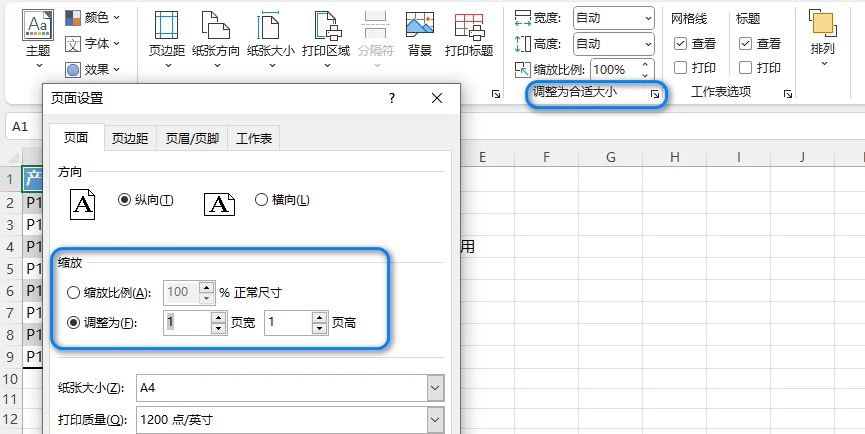Select the 缩放比例(A) radio button

click(73, 293)
